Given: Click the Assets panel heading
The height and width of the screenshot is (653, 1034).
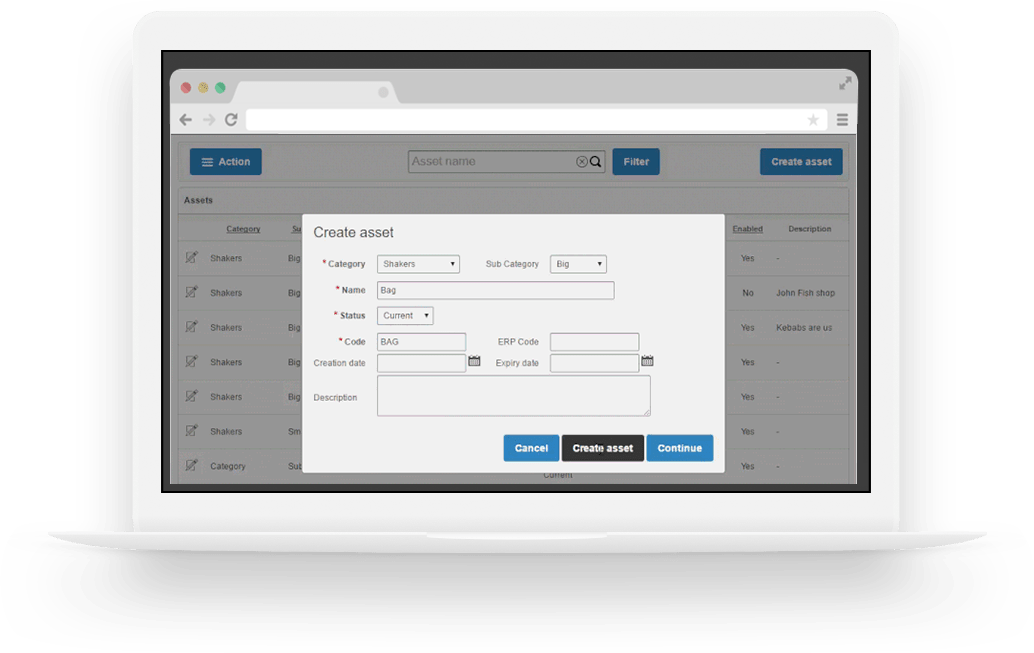Looking at the screenshot, I should click(x=198, y=200).
